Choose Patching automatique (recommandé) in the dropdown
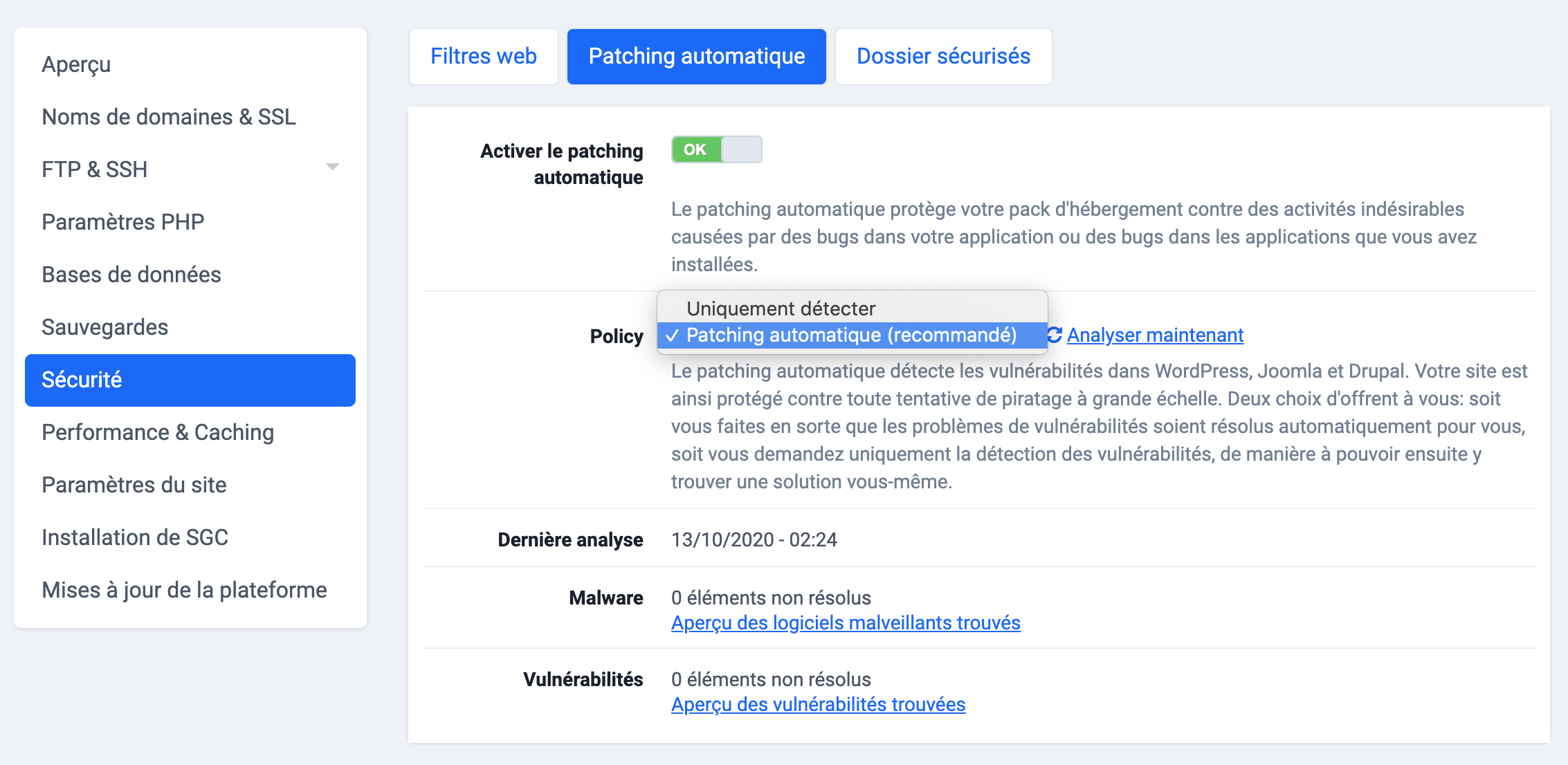The image size is (1568, 765). [x=853, y=335]
